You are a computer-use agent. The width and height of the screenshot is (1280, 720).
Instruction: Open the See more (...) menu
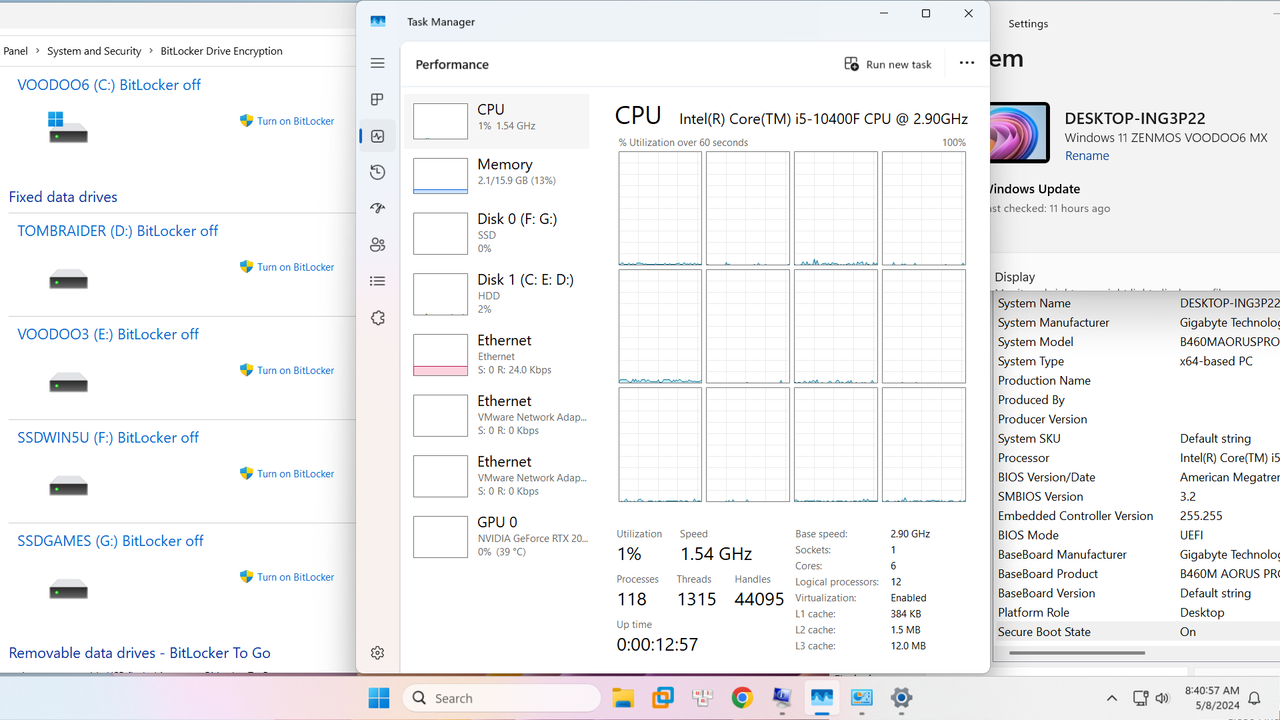[966, 63]
